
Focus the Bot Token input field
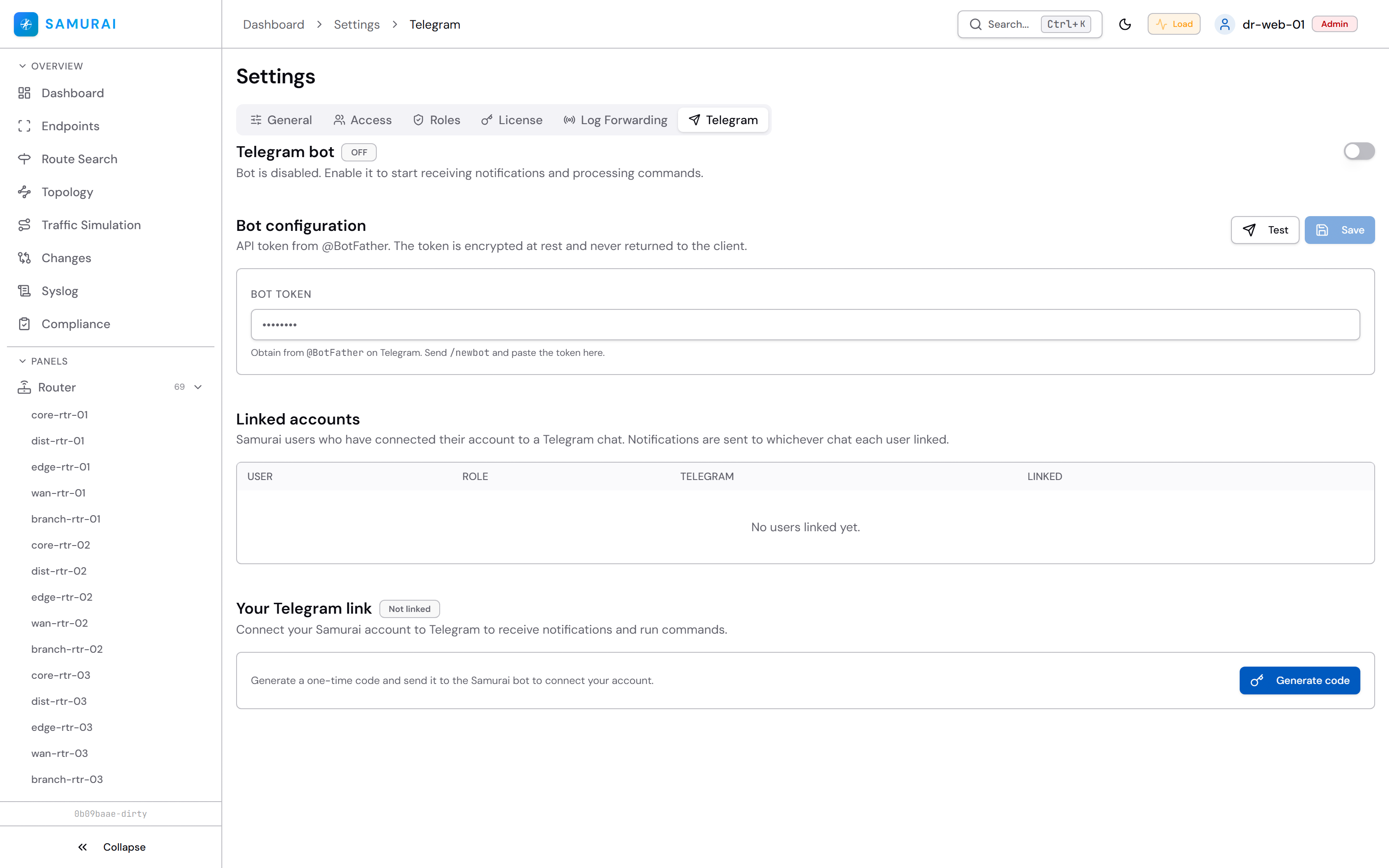point(805,325)
